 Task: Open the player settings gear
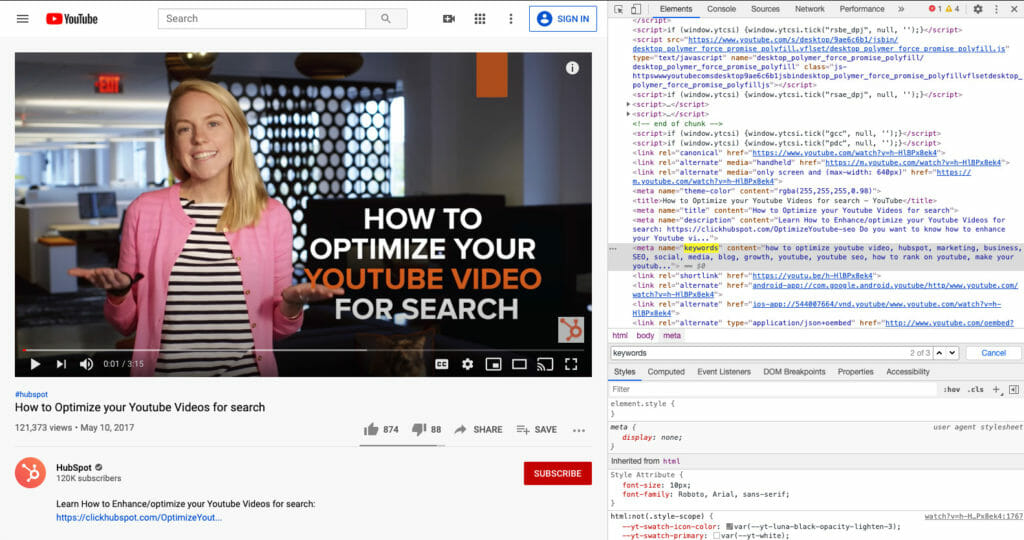pyautogui.click(x=468, y=364)
